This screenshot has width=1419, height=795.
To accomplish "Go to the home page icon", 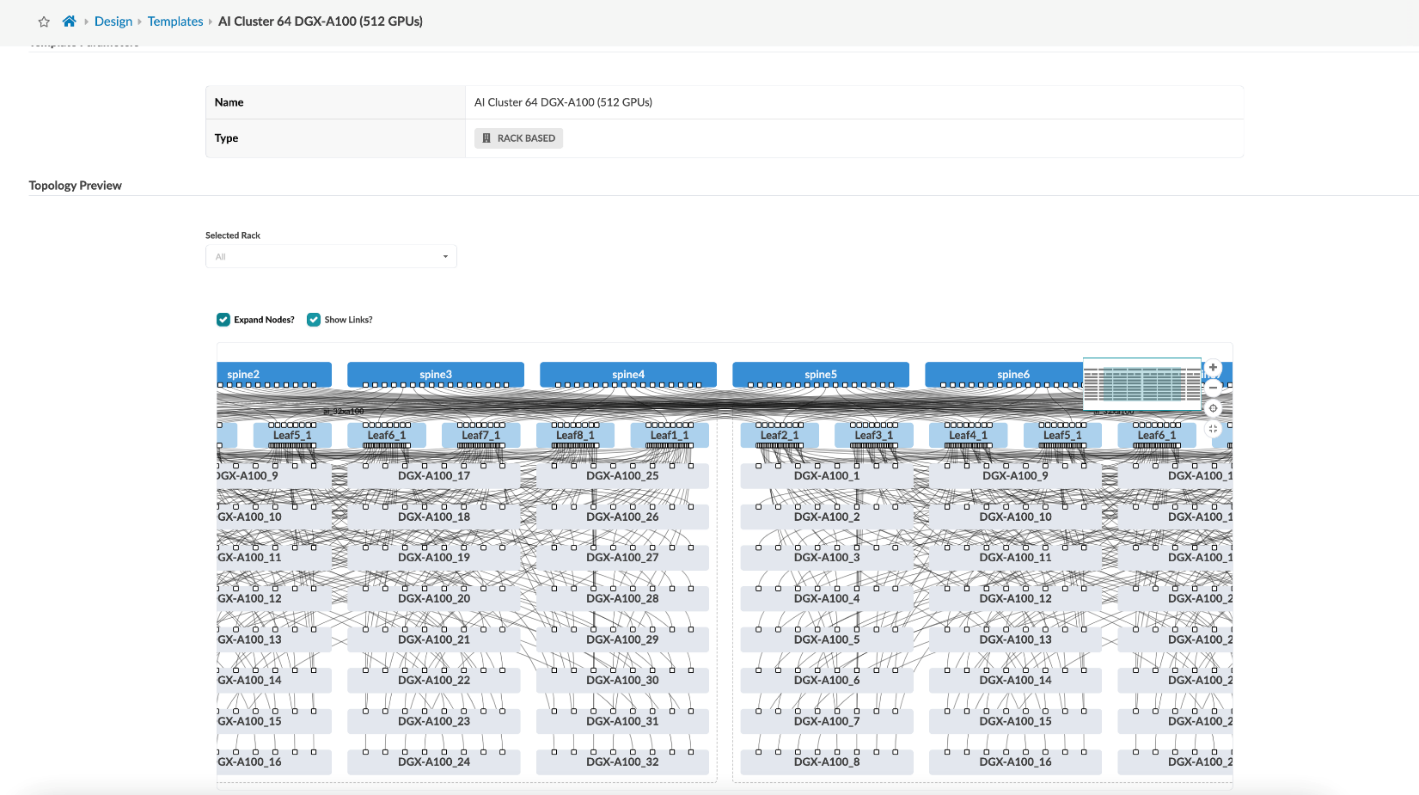I will [x=69, y=21].
